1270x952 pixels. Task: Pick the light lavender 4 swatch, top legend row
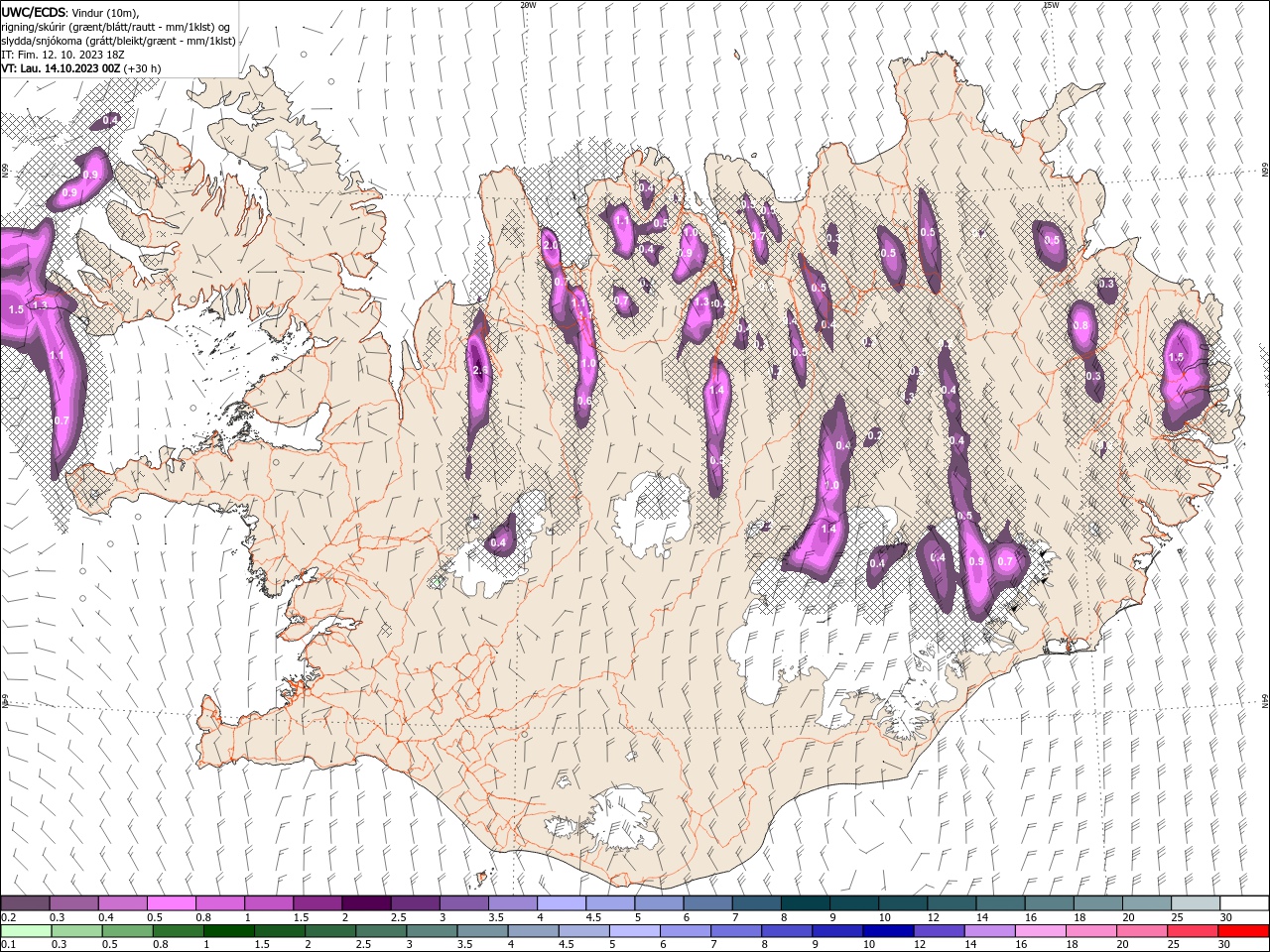click(561, 903)
